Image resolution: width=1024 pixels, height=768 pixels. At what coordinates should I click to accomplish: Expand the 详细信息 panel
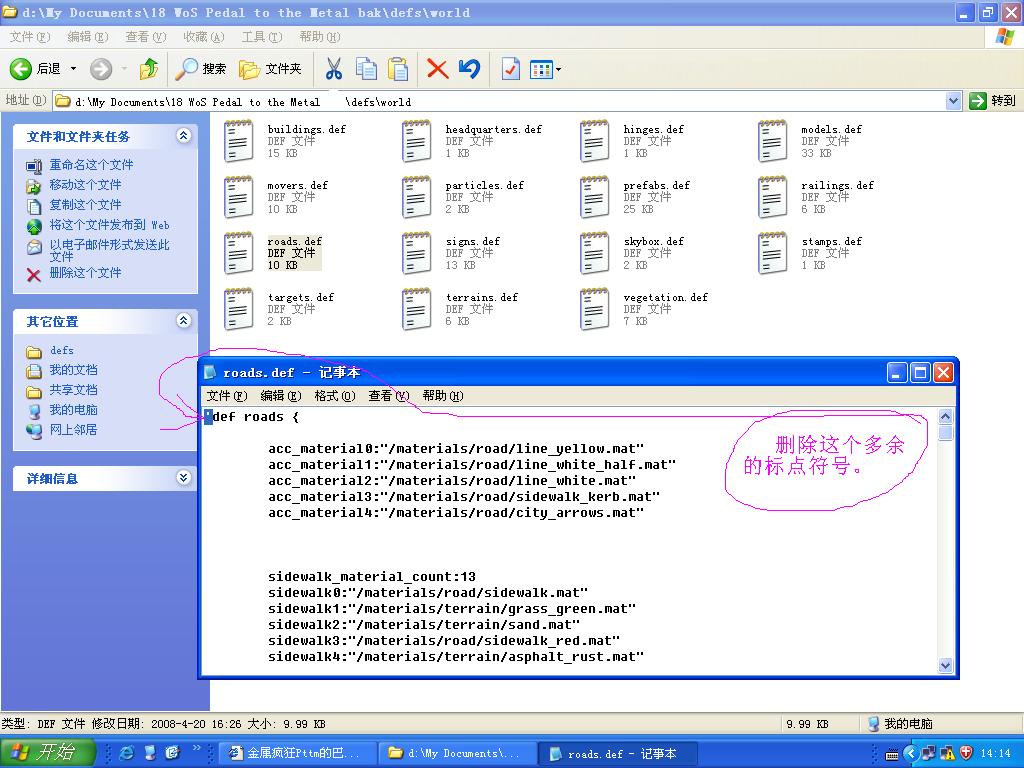(x=183, y=478)
